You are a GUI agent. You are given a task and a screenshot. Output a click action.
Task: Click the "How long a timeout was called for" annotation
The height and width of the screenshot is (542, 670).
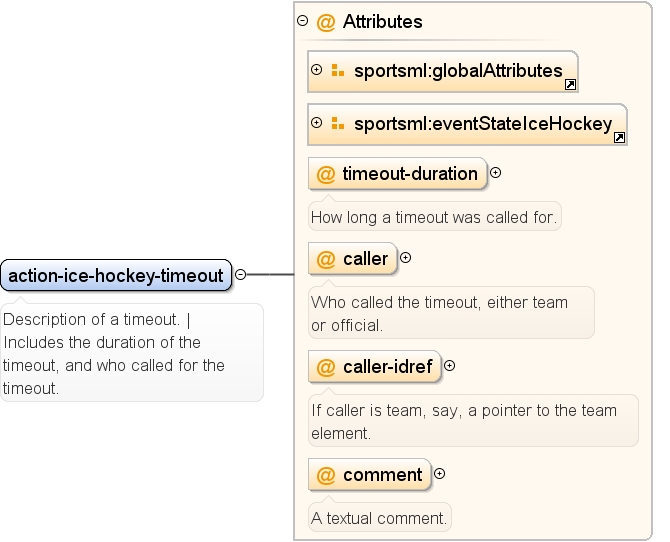click(x=435, y=217)
